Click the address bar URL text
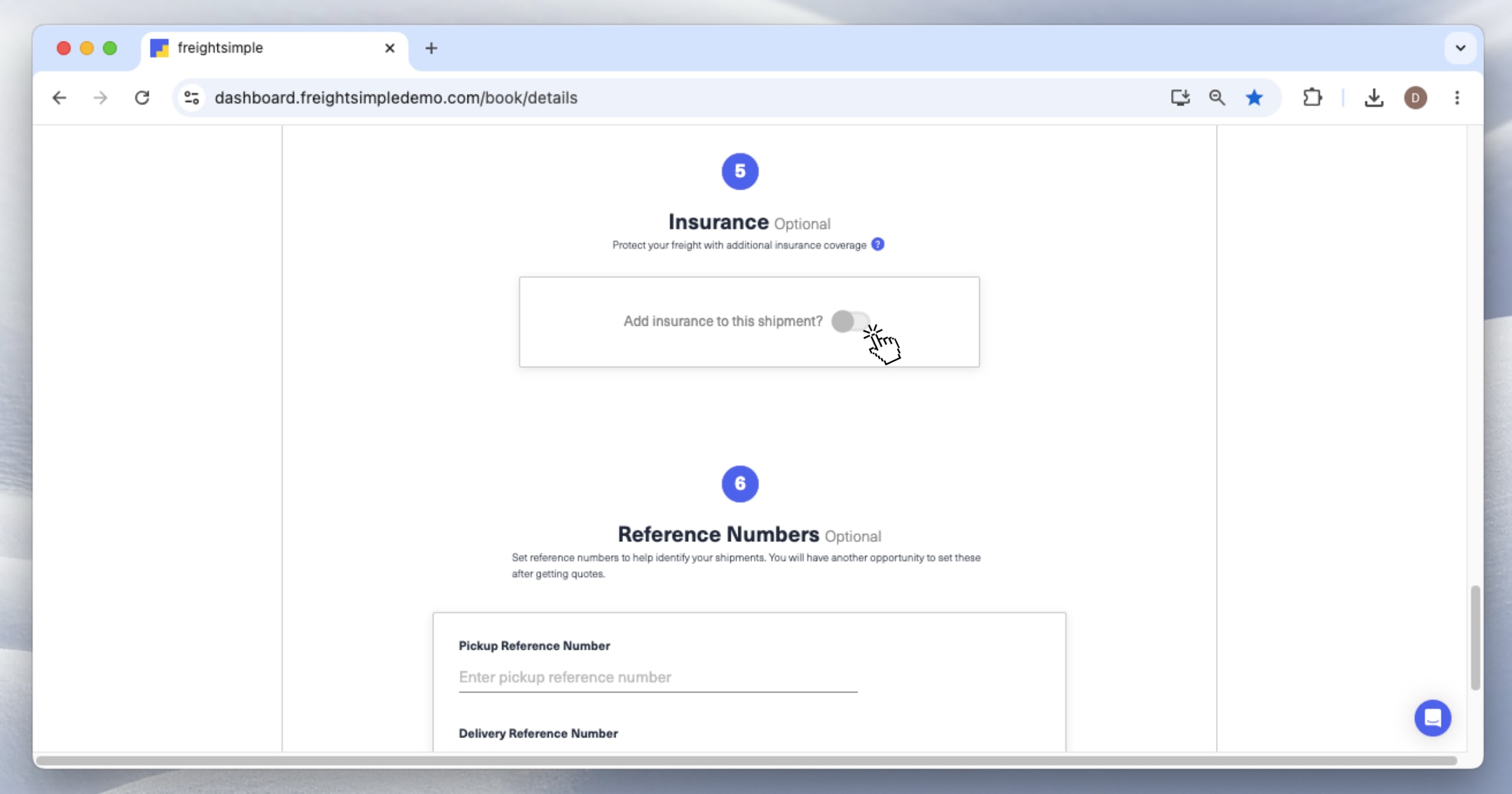This screenshot has height=794, width=1512. [396, 98]
